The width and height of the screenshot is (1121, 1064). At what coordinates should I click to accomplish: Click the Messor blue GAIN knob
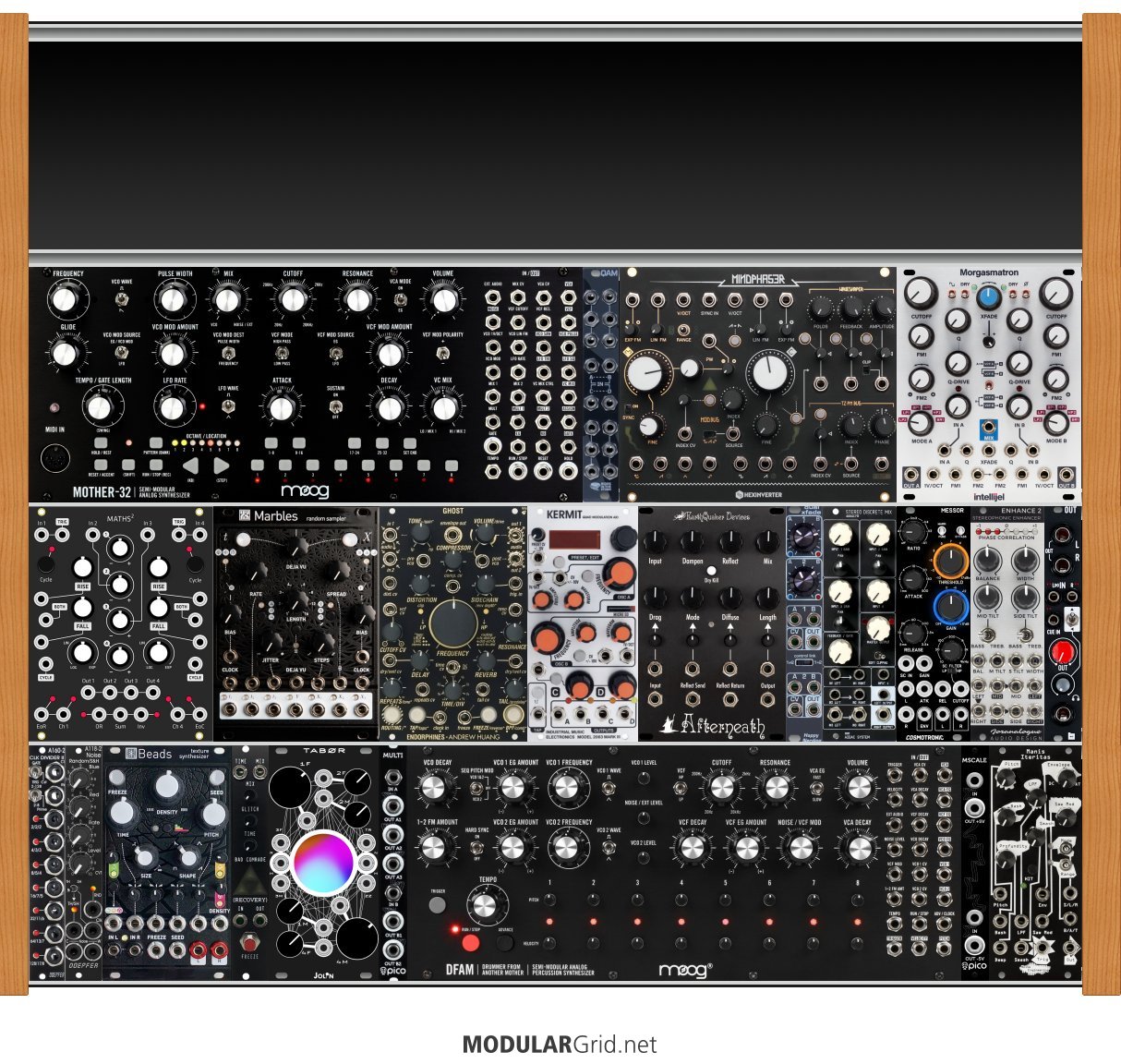coord(951,607)
